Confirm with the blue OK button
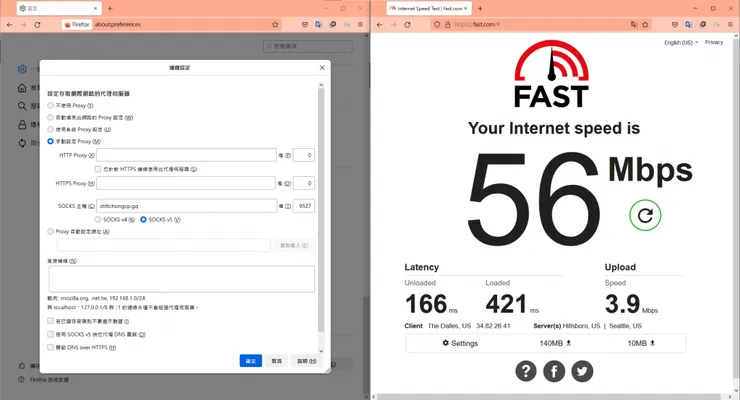Image resolution: width=740 pixels, height=400 pixels. point(251,361)
